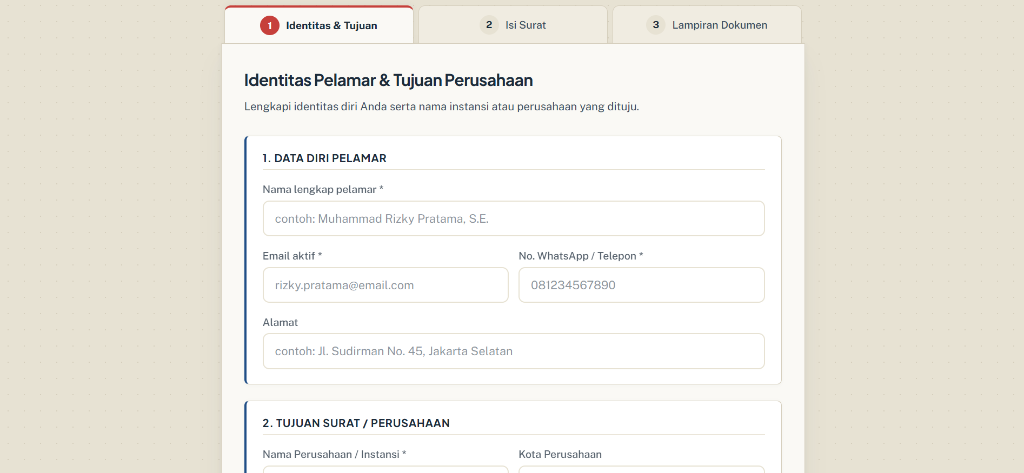Click the step 1 number badge

269,25
